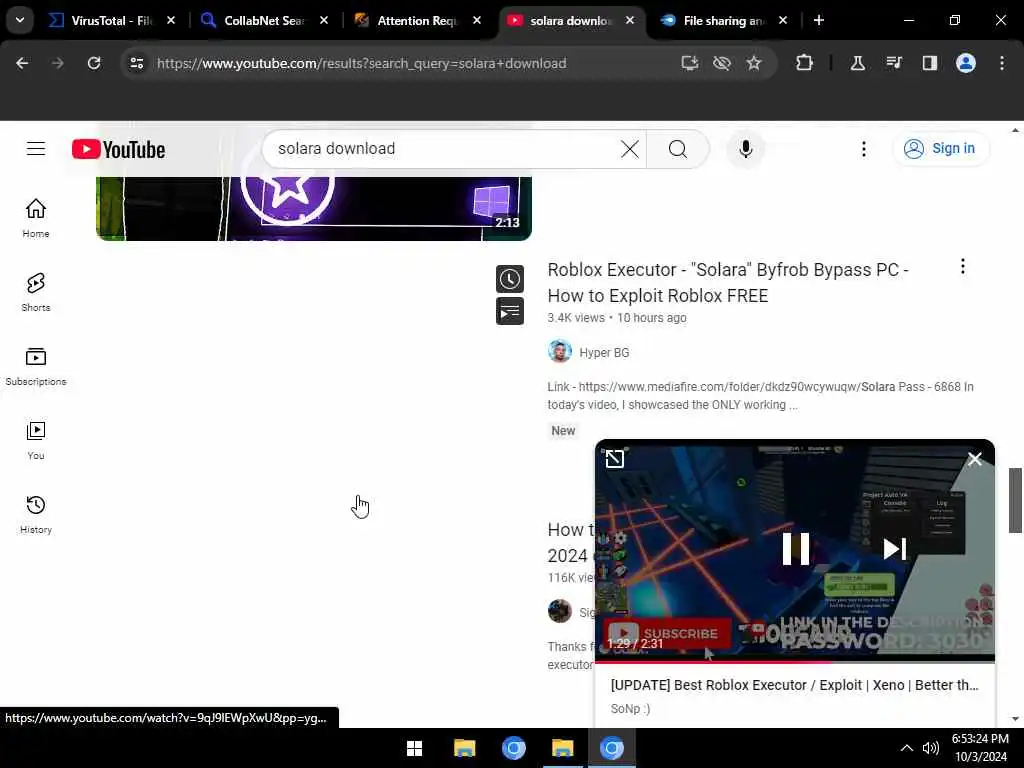Click the SoNp :) channel name

(630, 709)
